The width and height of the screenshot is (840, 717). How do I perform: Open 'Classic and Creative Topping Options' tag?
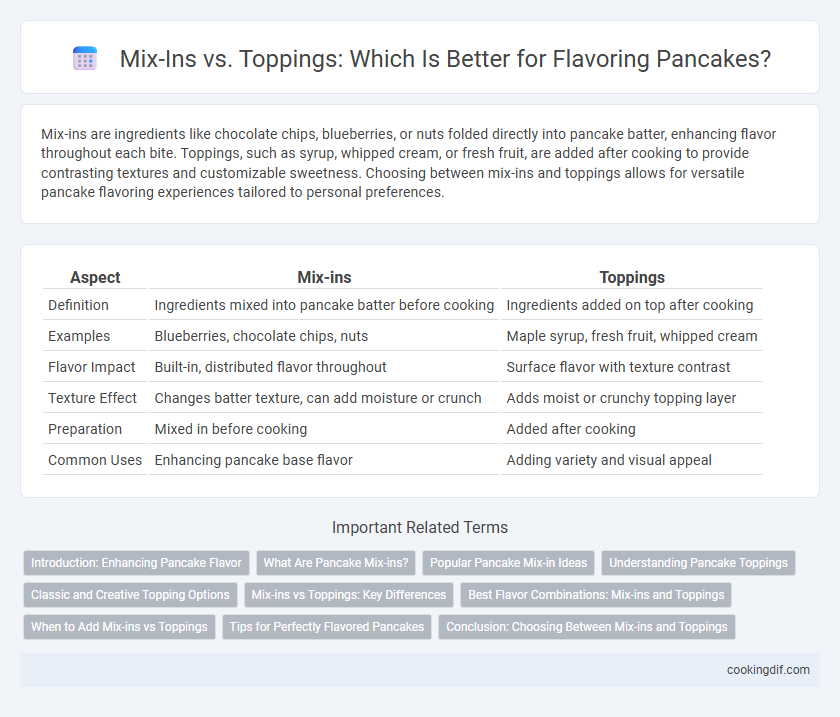tap(130, 595)
